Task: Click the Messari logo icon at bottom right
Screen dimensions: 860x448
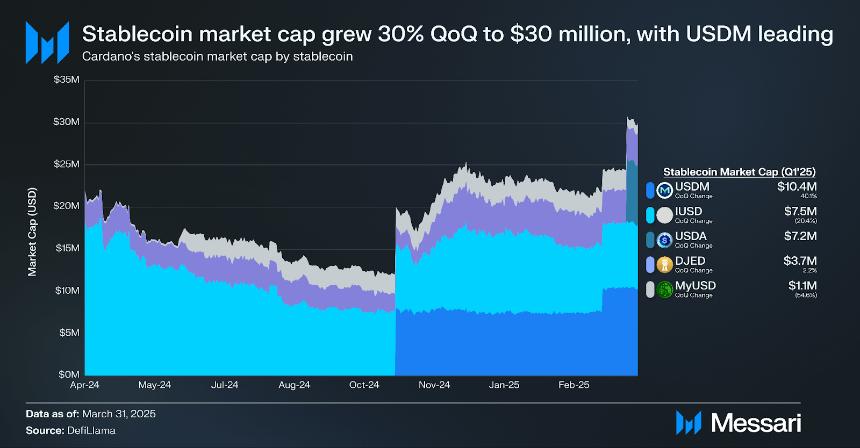Action: click(689, 422)
